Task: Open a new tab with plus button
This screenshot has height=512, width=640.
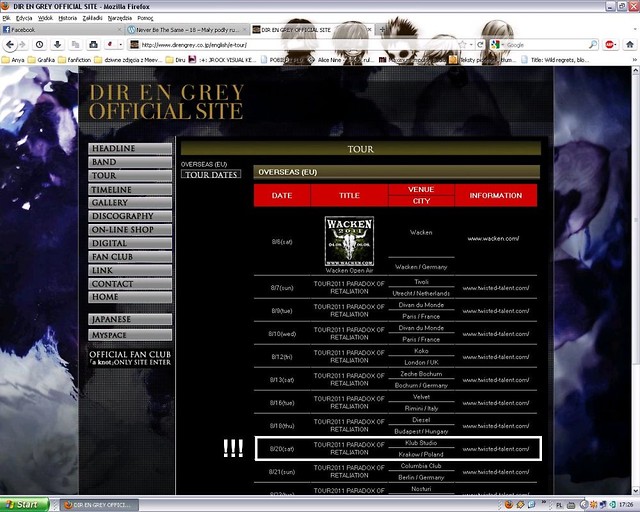Action: tap(382, 29)
